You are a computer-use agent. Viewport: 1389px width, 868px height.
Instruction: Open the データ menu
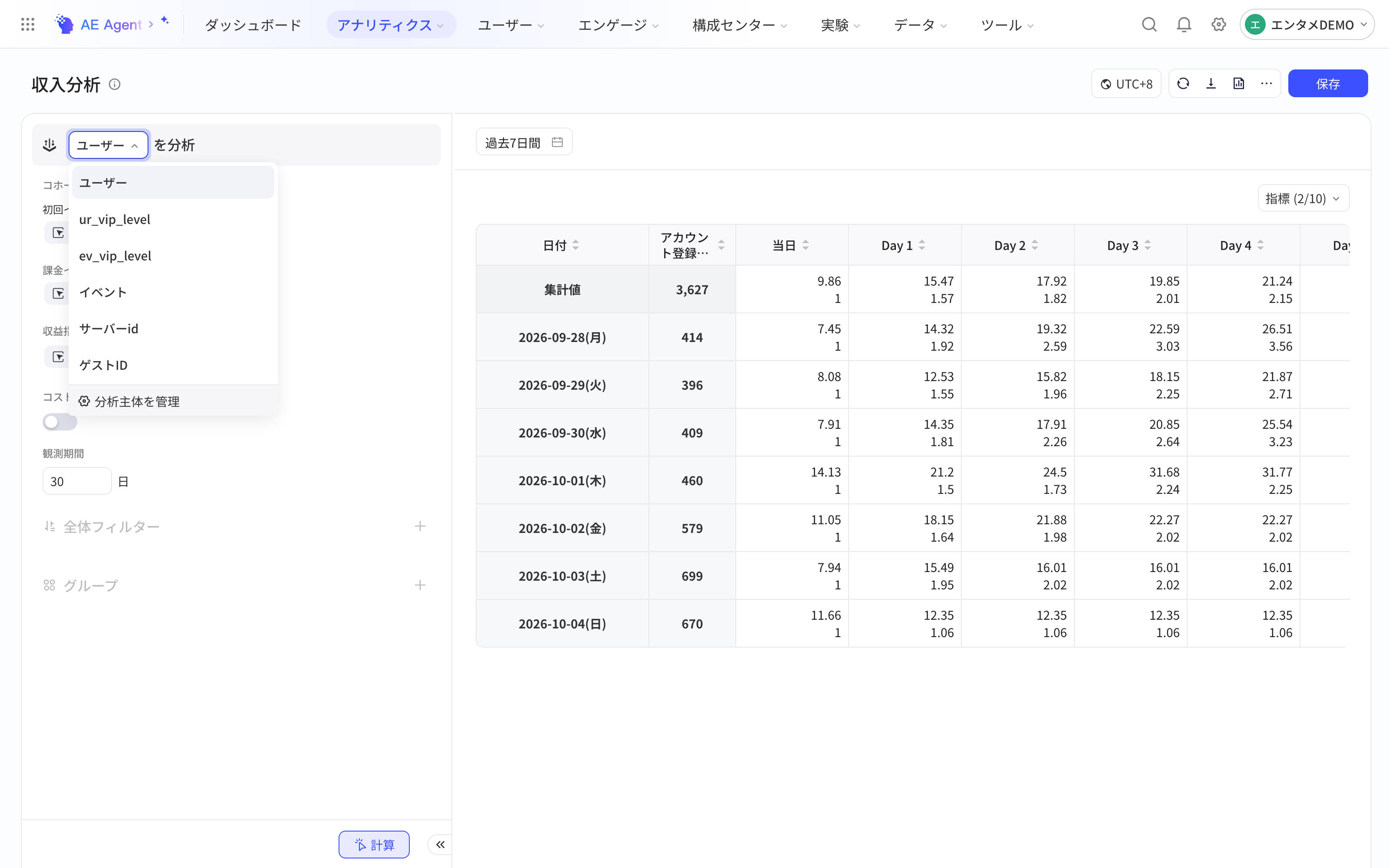click(920, 25)
